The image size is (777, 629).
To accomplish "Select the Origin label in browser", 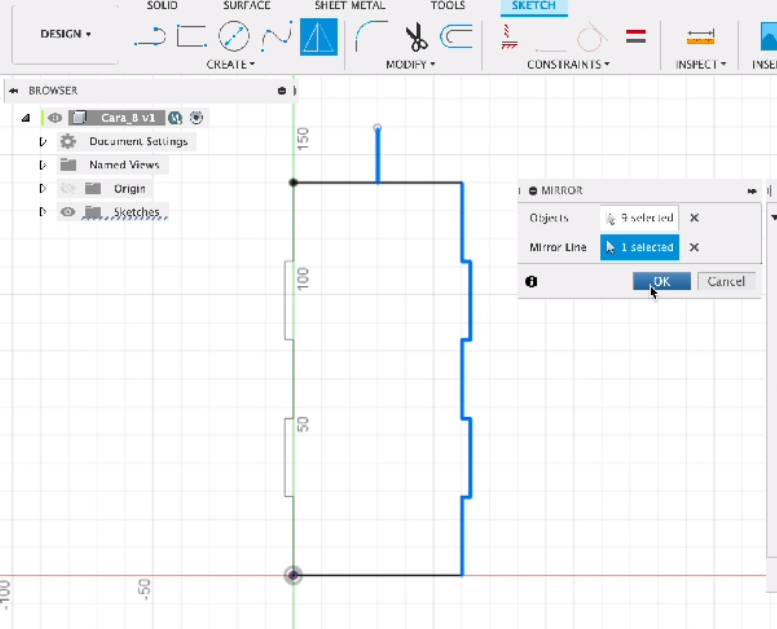I will [129, 188].
